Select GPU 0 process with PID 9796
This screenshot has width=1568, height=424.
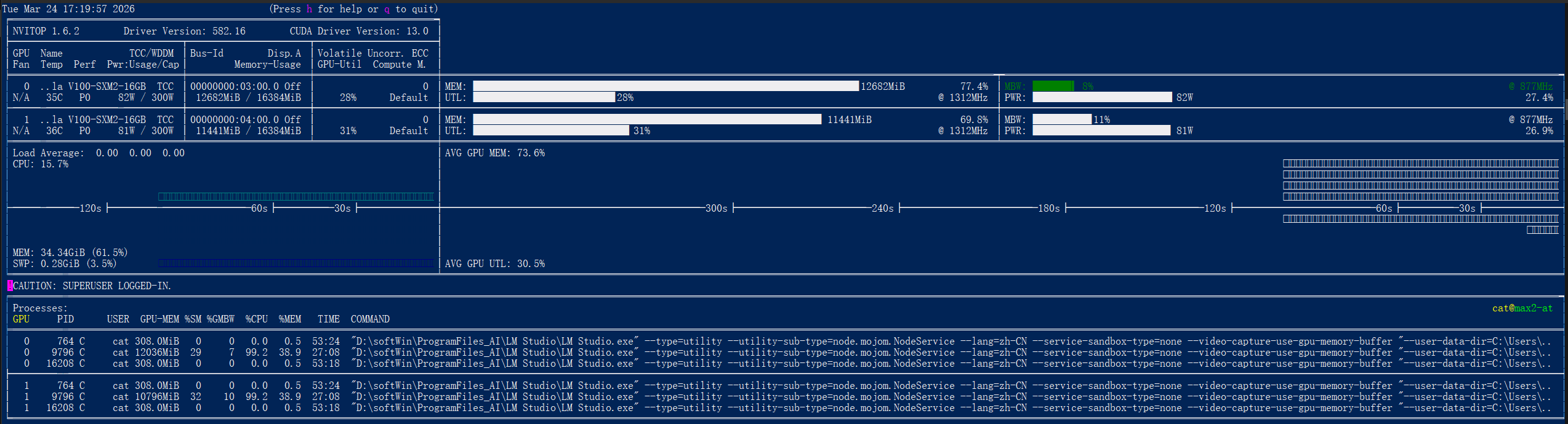(x=68, y=353)
